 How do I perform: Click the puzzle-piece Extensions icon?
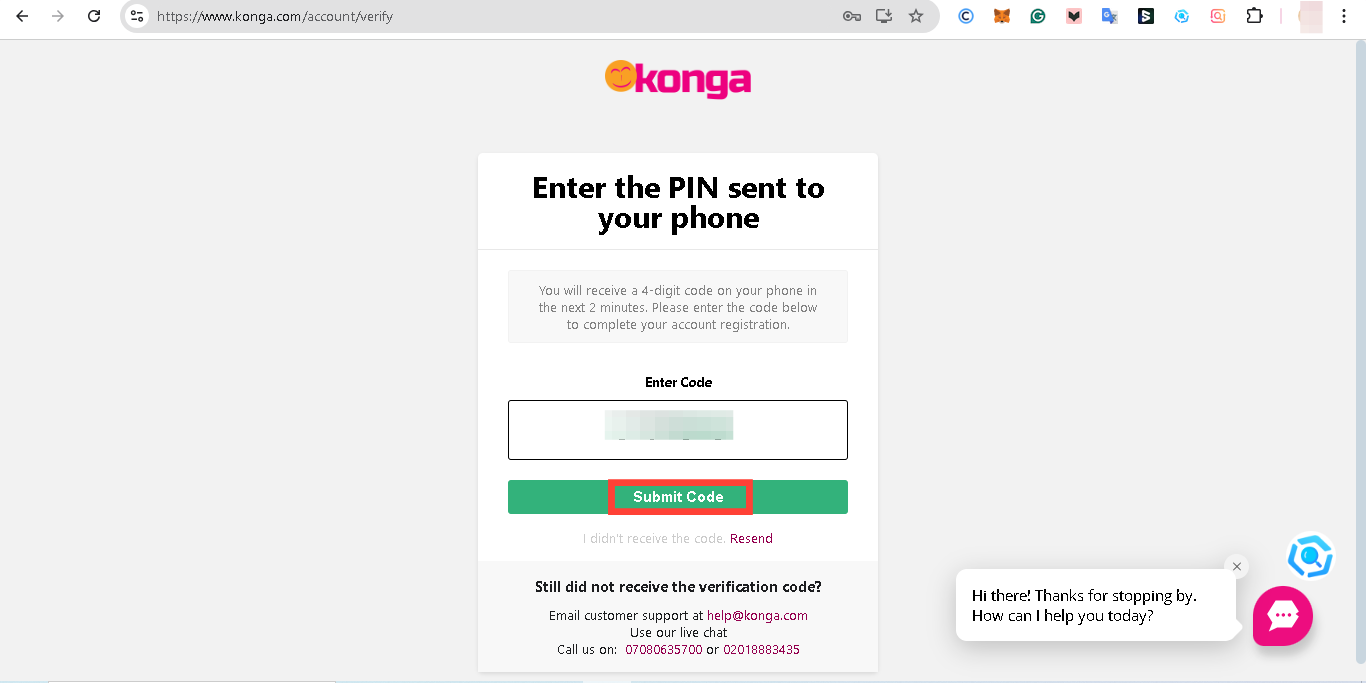(x=1254, y=16)
